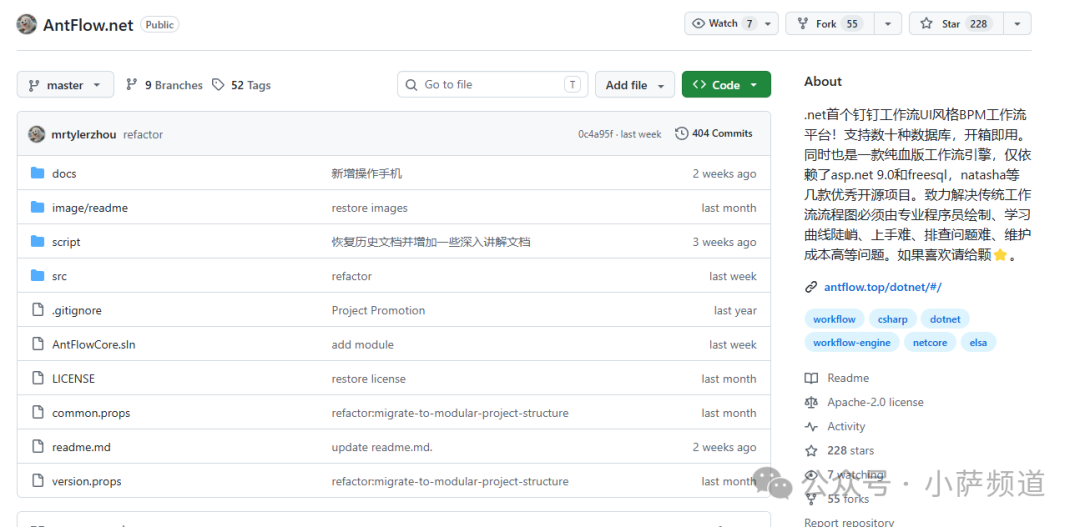Image resolution: width=1080 pixels, height=527 pixels.
Task: Open the Fork dropdown arrow
Action: click(x=888, y=23)
